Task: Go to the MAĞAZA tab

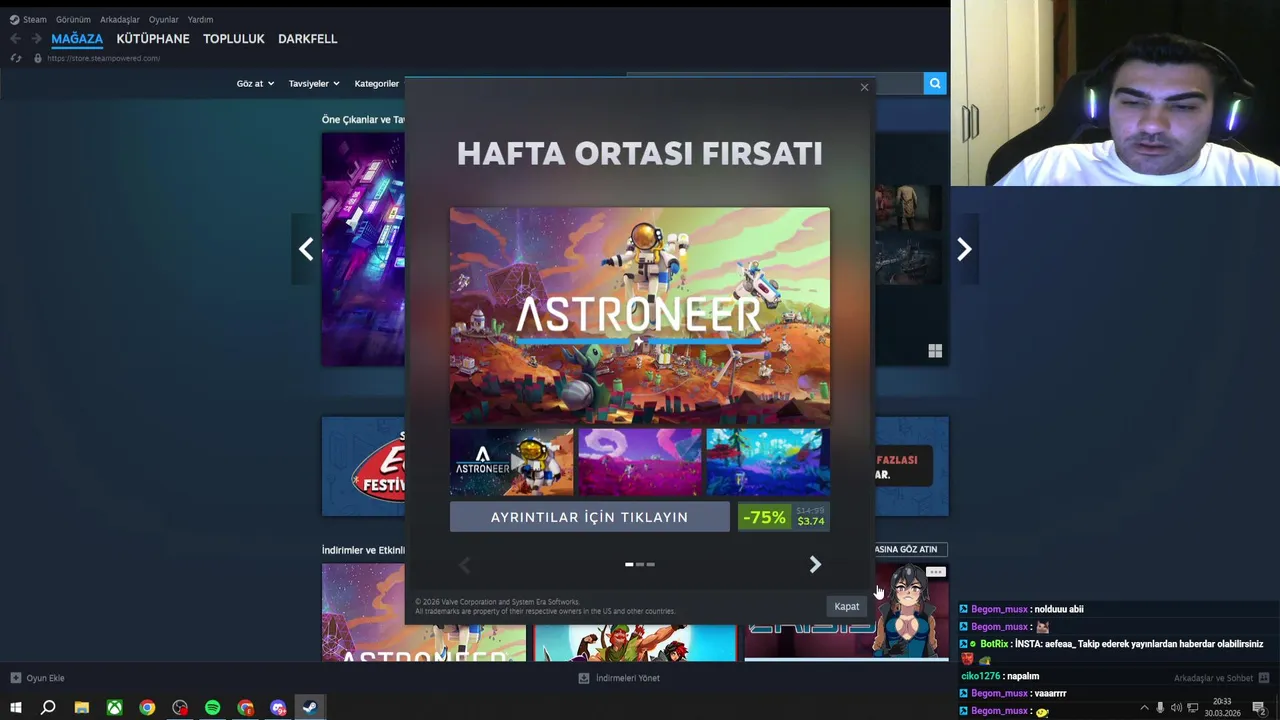Action: pos(77,39)
